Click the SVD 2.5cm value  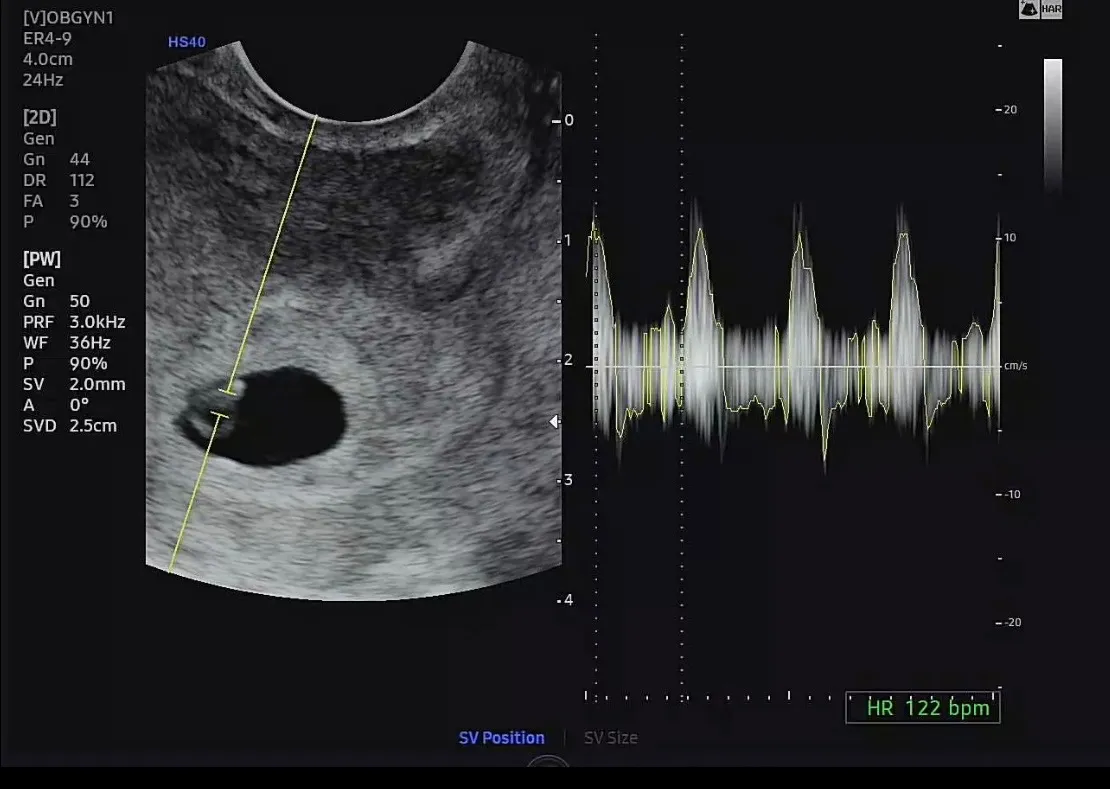(x=93, y=425)
